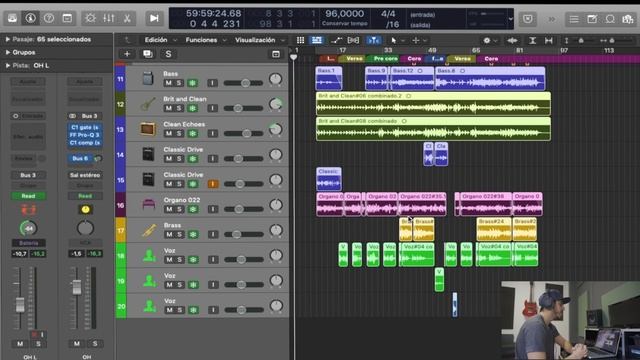The width and height of the screenshot is (640, 360).
Task: Solo the Bass track
Action: pos(179,83)
